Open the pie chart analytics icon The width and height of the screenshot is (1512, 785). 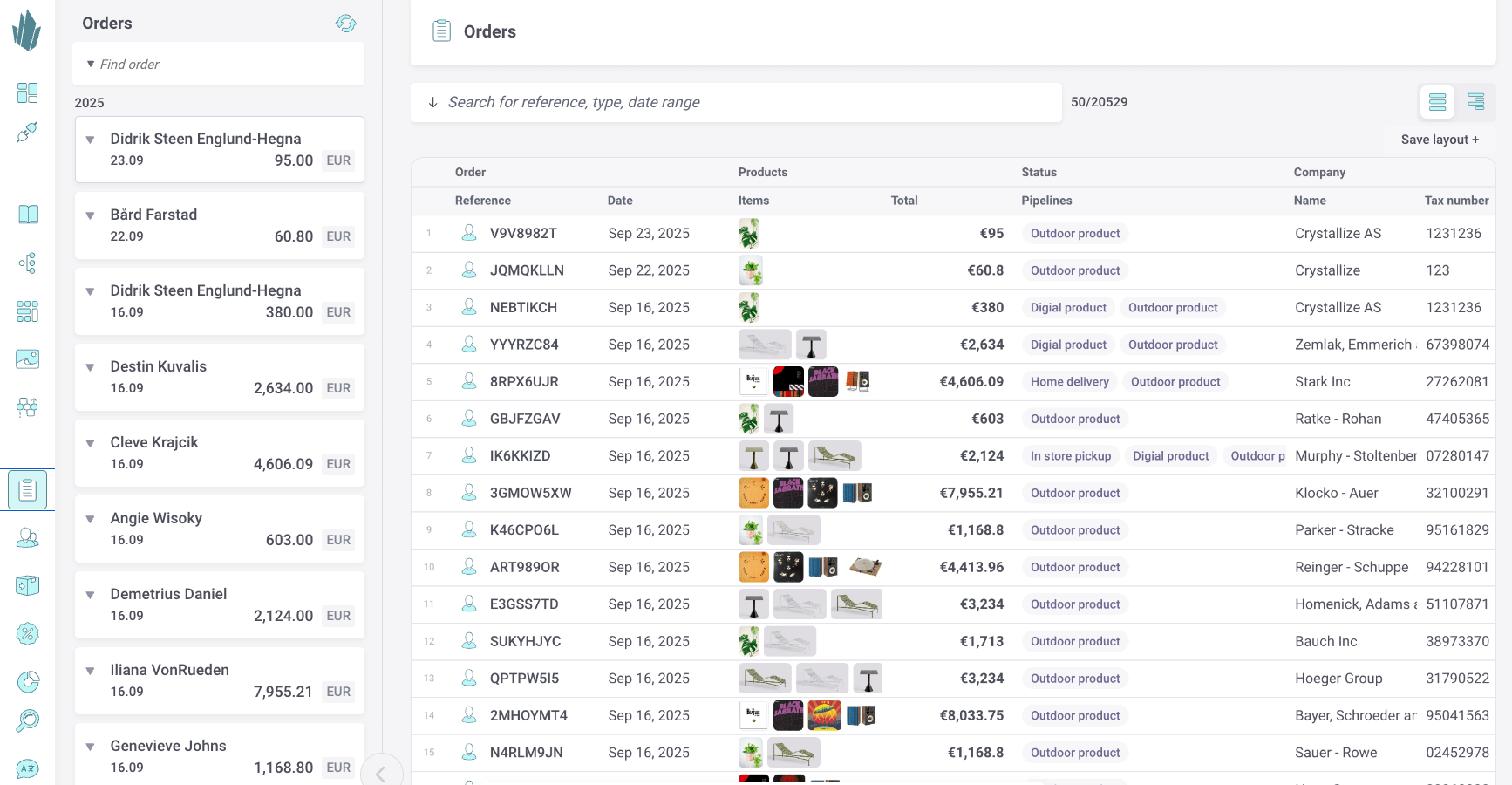point(28,681)
